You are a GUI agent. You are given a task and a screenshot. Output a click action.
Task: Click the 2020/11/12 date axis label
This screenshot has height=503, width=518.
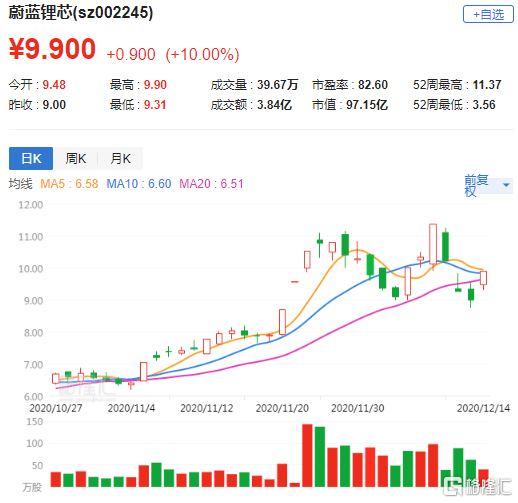pos(207,408)
